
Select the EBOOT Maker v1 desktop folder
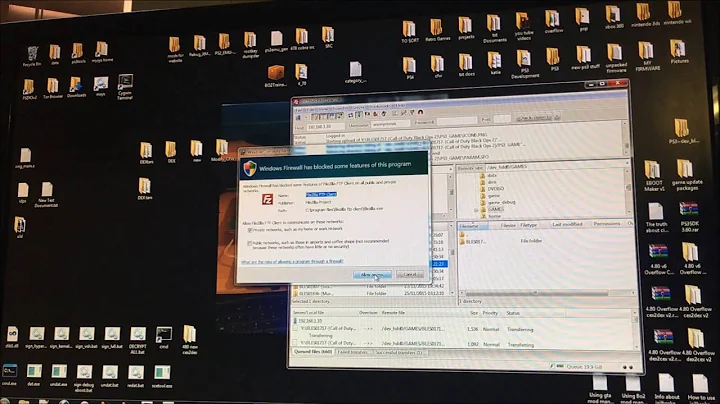pos(654,176)
